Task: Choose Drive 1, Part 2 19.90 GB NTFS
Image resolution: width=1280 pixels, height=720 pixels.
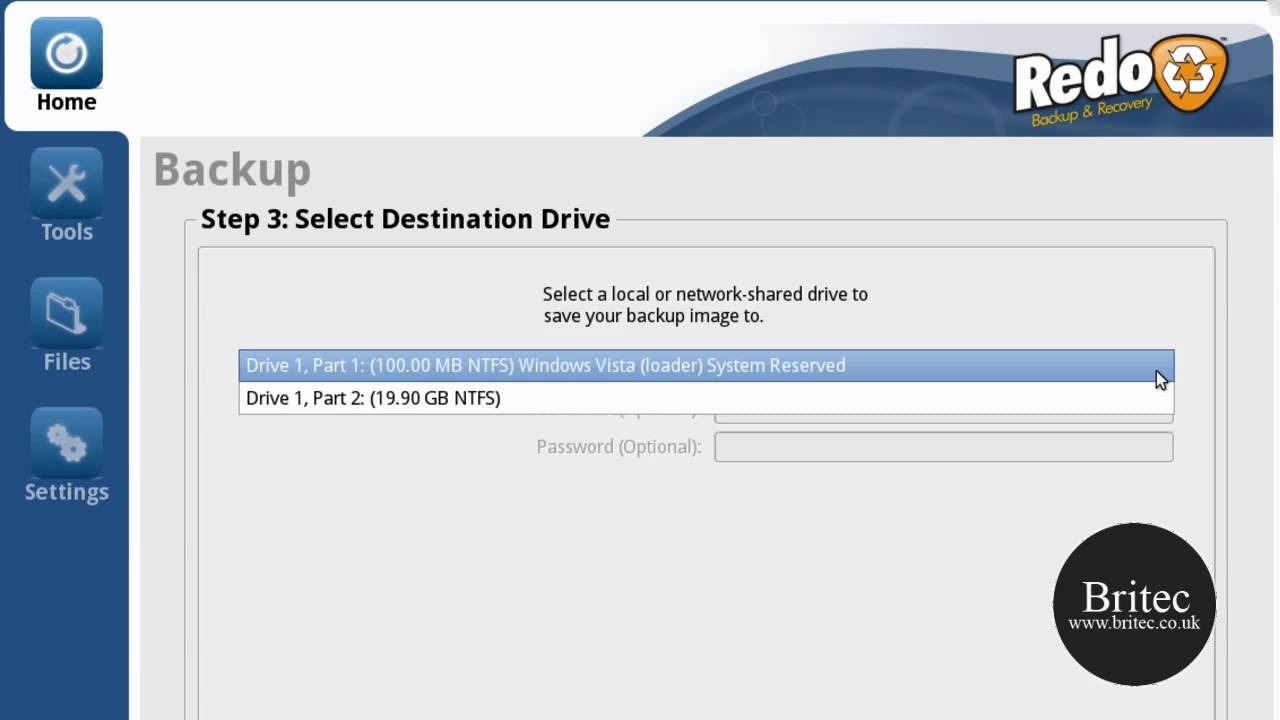Action: pos(373,398)
